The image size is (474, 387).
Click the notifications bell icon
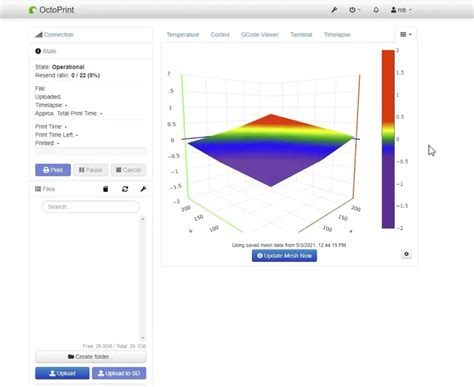click(376, 10)
